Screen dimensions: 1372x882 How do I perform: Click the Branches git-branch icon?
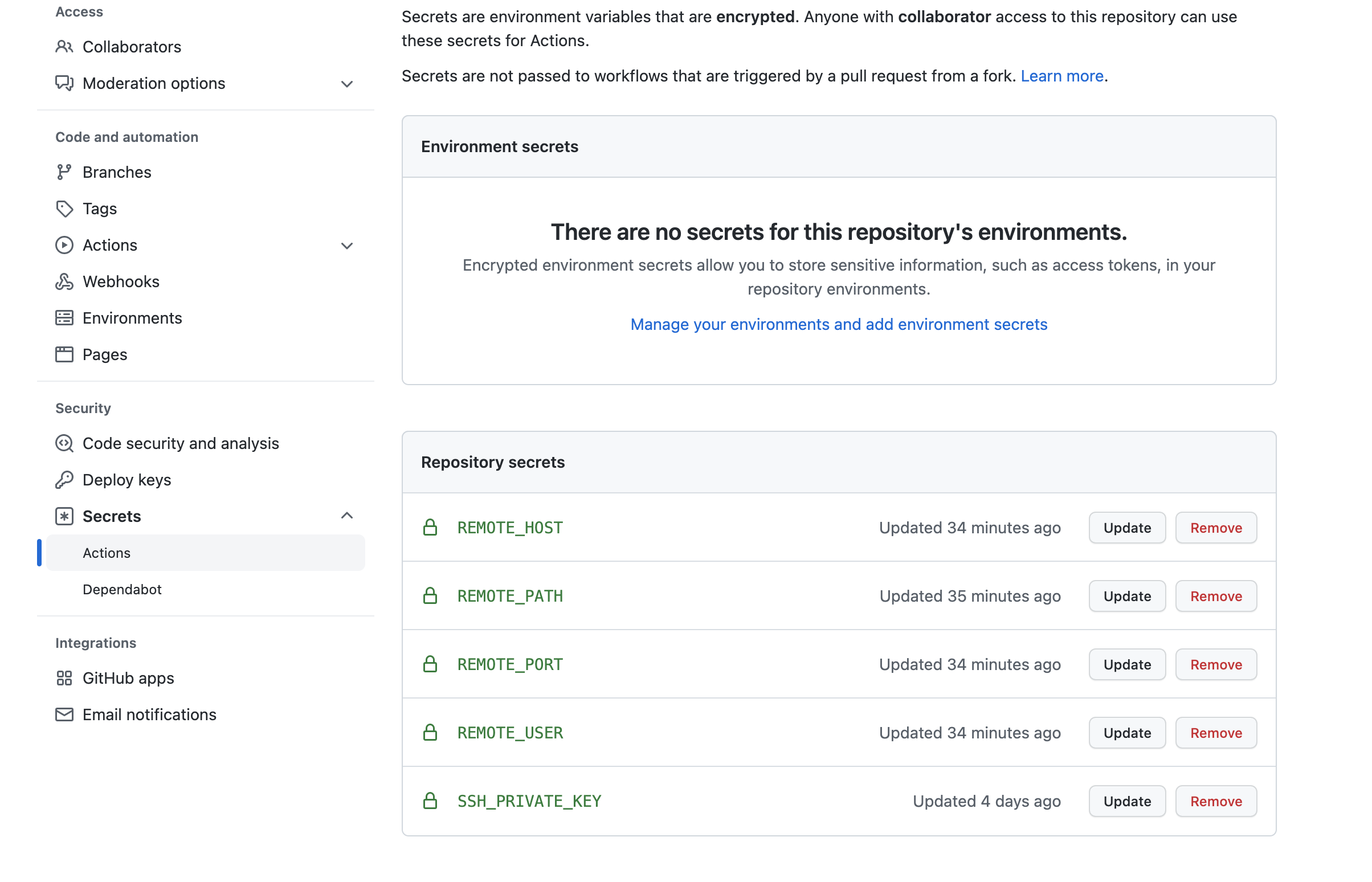click(64, 173)
